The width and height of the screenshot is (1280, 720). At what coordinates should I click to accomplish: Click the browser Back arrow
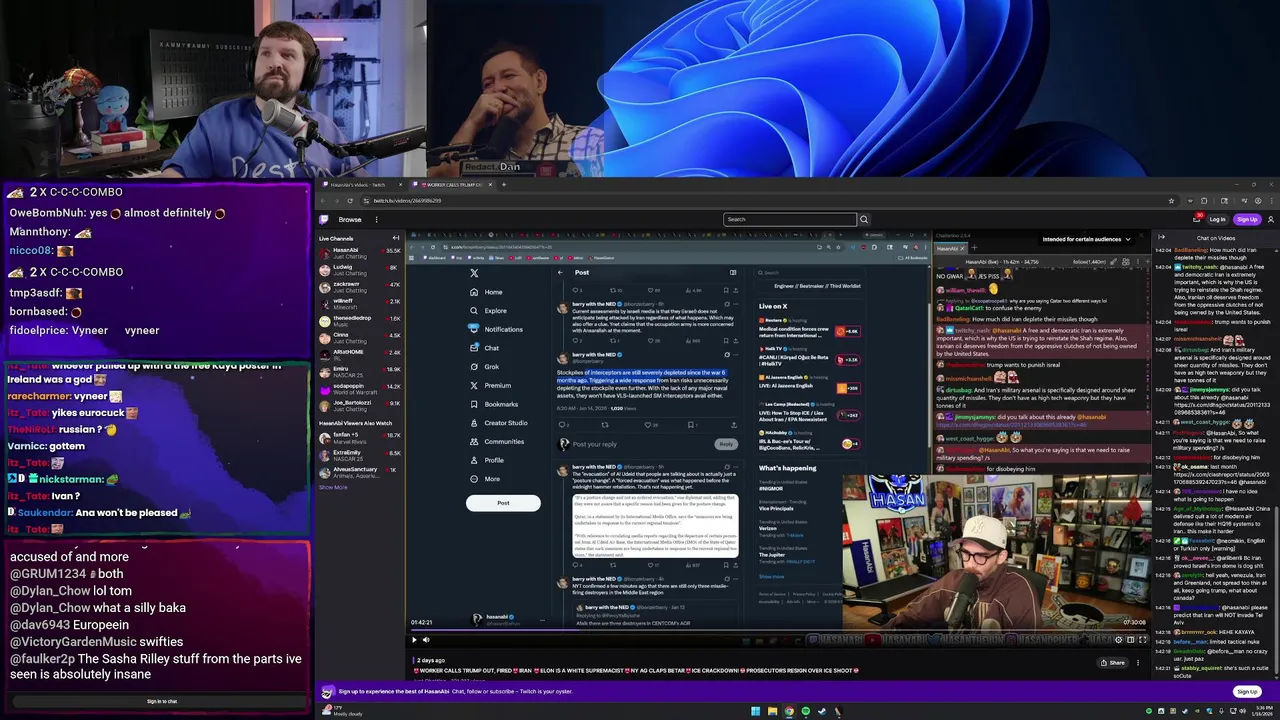tap(323, 201)
